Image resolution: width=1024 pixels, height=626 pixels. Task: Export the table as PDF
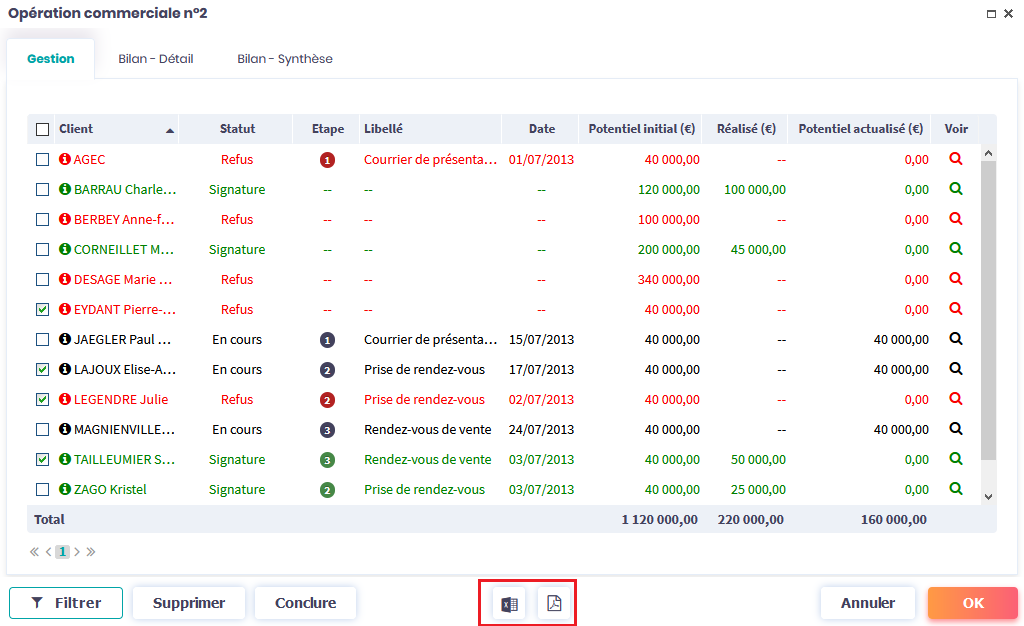554,604
